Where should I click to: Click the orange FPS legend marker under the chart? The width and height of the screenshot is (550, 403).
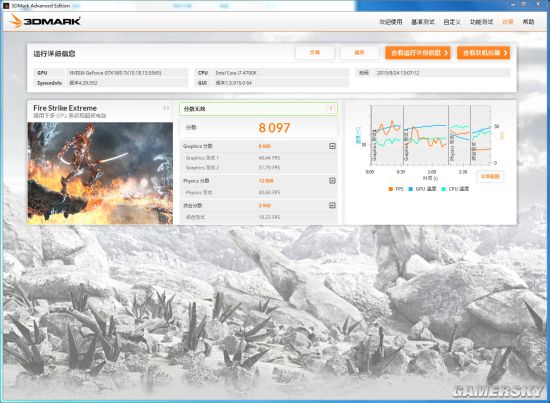[391, 189]
